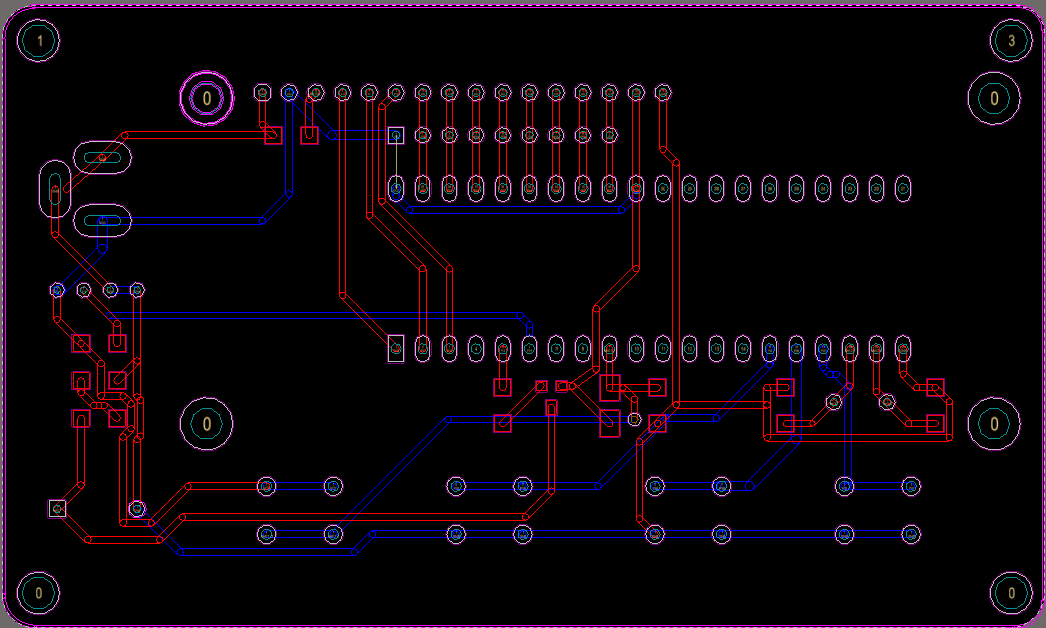Select the top-left pad of the leftmost button footprint
1046x628 pixels.
point(266,486)
